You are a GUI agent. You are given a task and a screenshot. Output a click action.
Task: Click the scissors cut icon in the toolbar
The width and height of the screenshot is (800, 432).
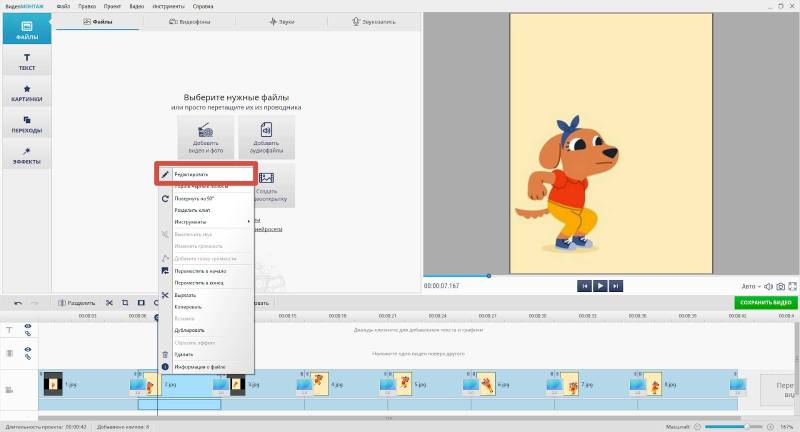click(109, 303)
